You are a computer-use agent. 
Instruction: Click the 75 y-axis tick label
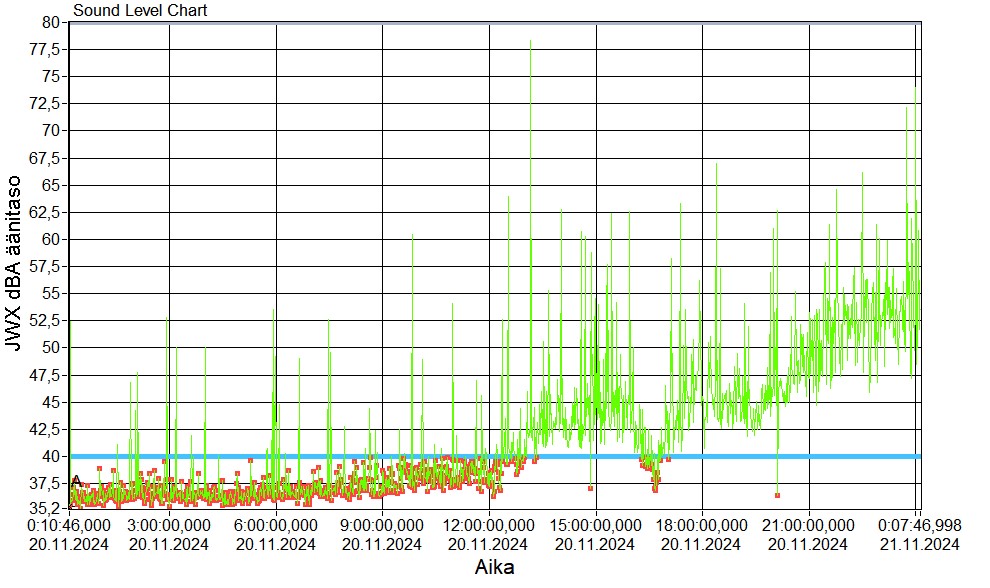pyautogui.click(x=51, y=76)
